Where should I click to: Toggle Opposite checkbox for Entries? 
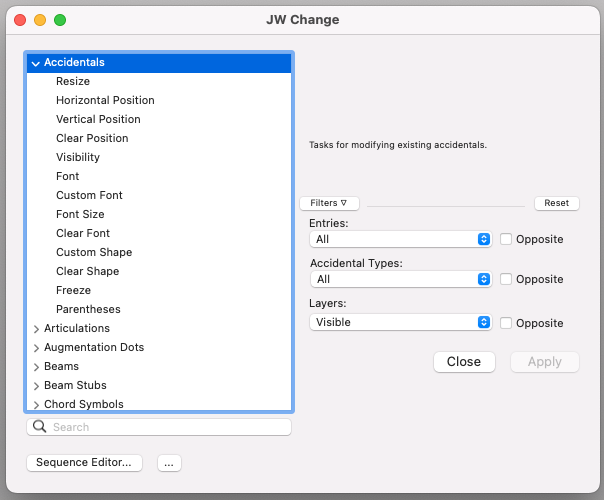pos(505,239)
